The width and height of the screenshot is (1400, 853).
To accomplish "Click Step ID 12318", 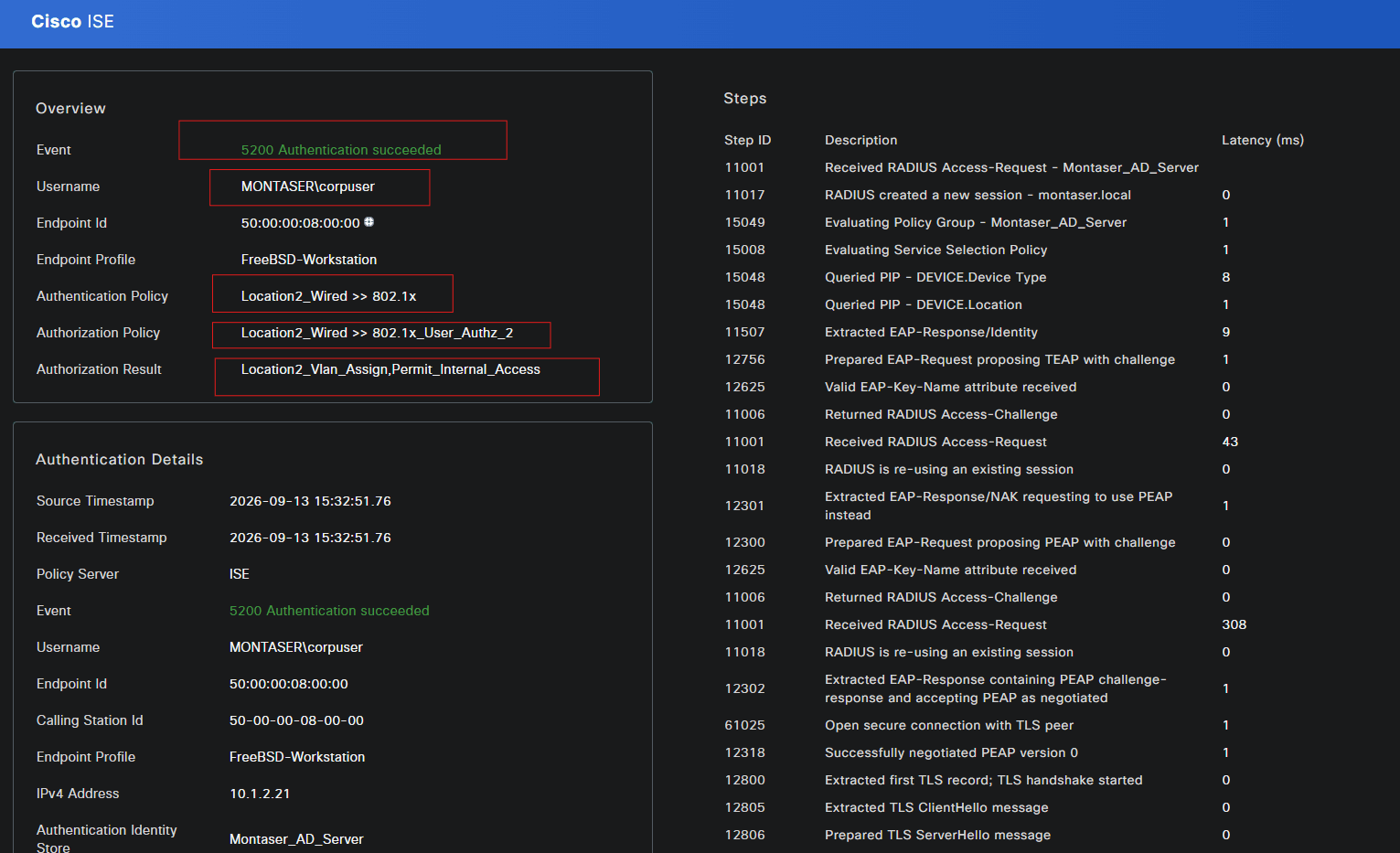I will [x=744, y=752].
